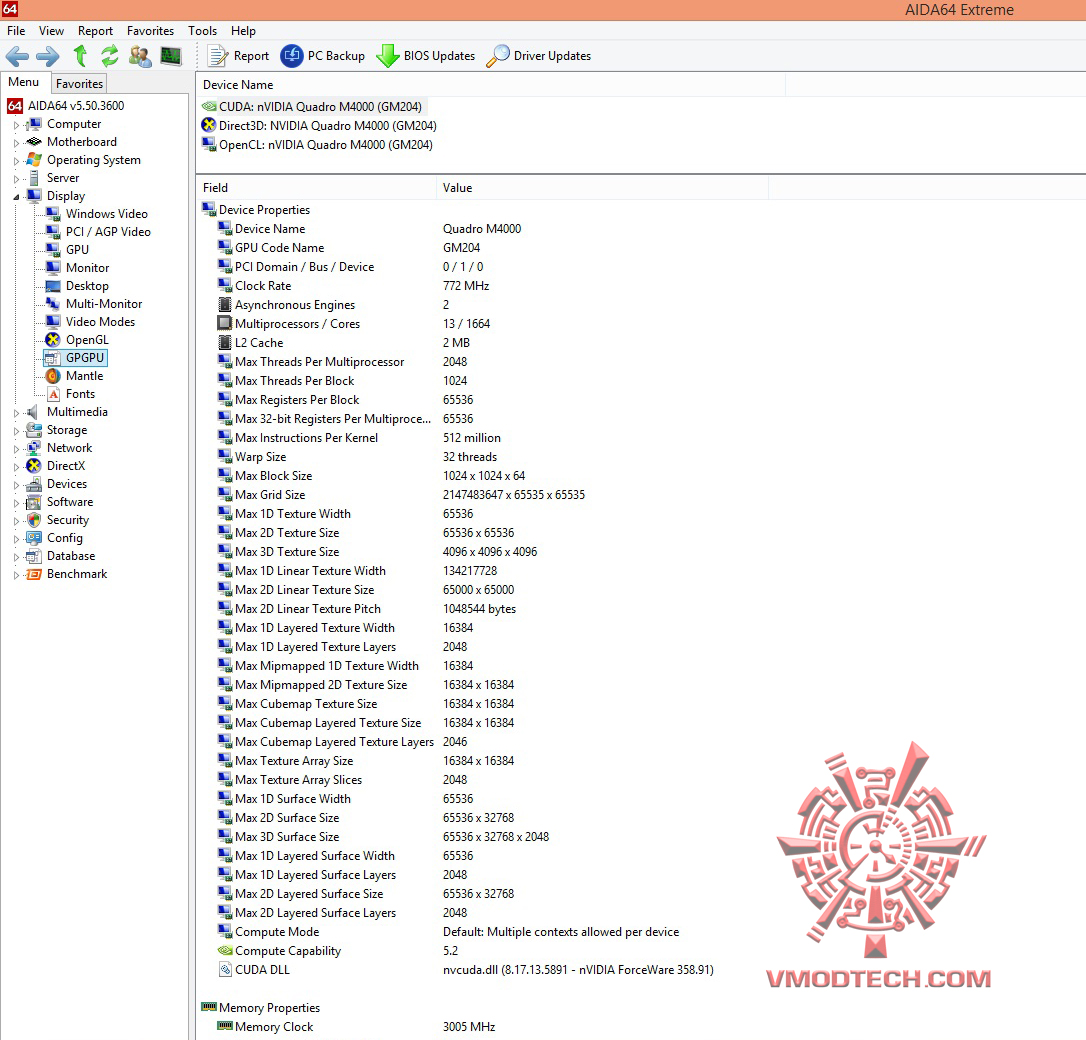Click the Back navigation arrow
The image size is (1086, 1040).
coord(17,55)
